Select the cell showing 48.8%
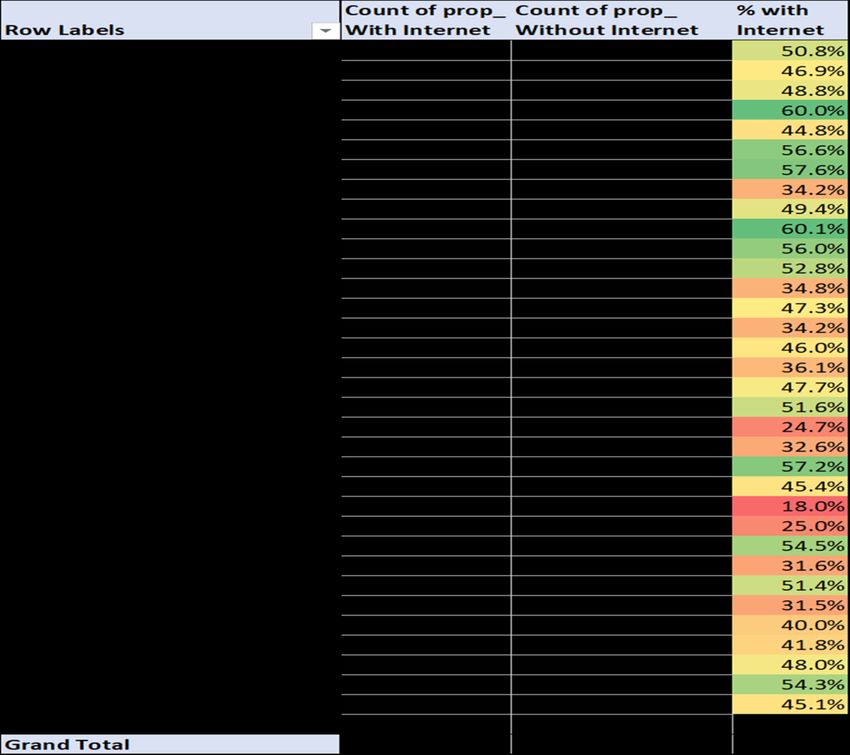 (789, 91)
